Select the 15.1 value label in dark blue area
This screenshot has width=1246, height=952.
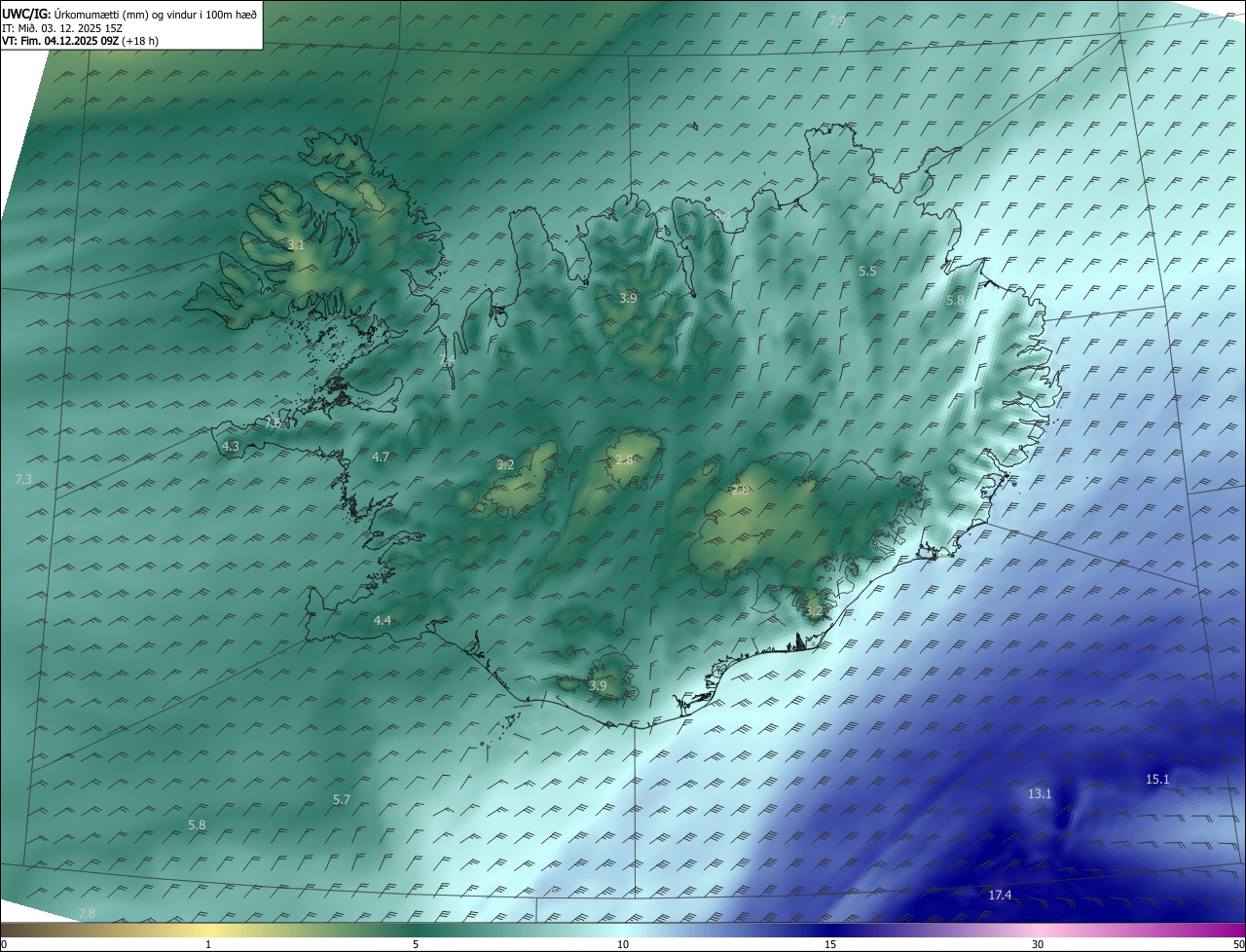1157,779
